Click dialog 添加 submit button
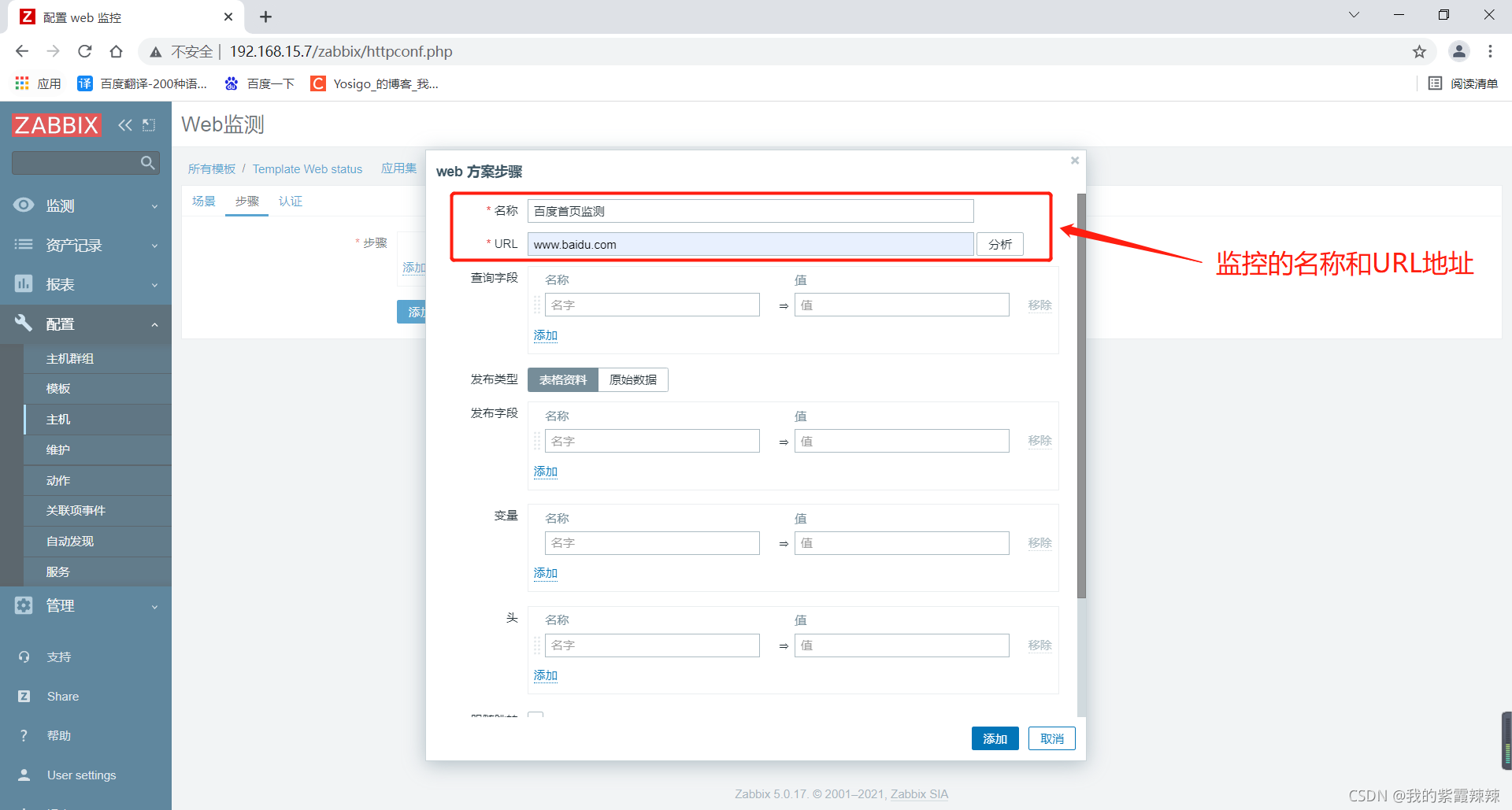1512x810 pixels. point(995,738)
